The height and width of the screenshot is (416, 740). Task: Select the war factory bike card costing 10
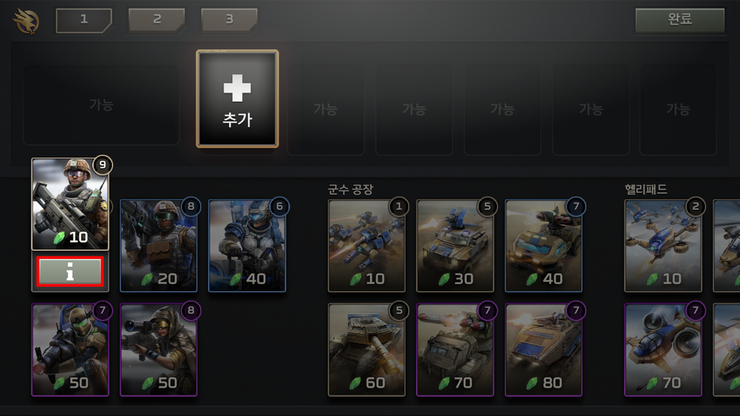[367, 245]
